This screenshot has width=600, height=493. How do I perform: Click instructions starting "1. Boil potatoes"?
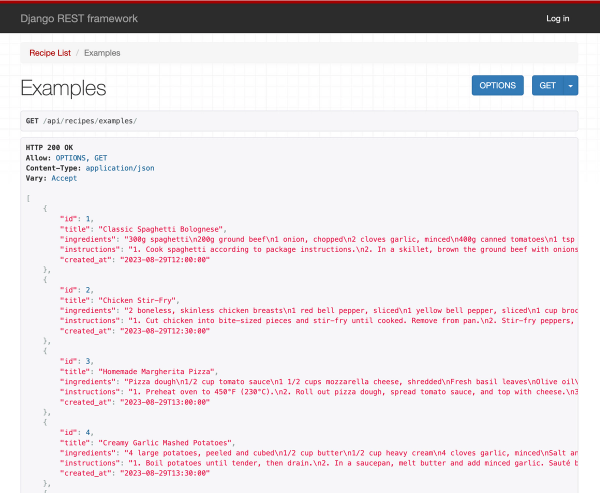[x=319, y=463]
